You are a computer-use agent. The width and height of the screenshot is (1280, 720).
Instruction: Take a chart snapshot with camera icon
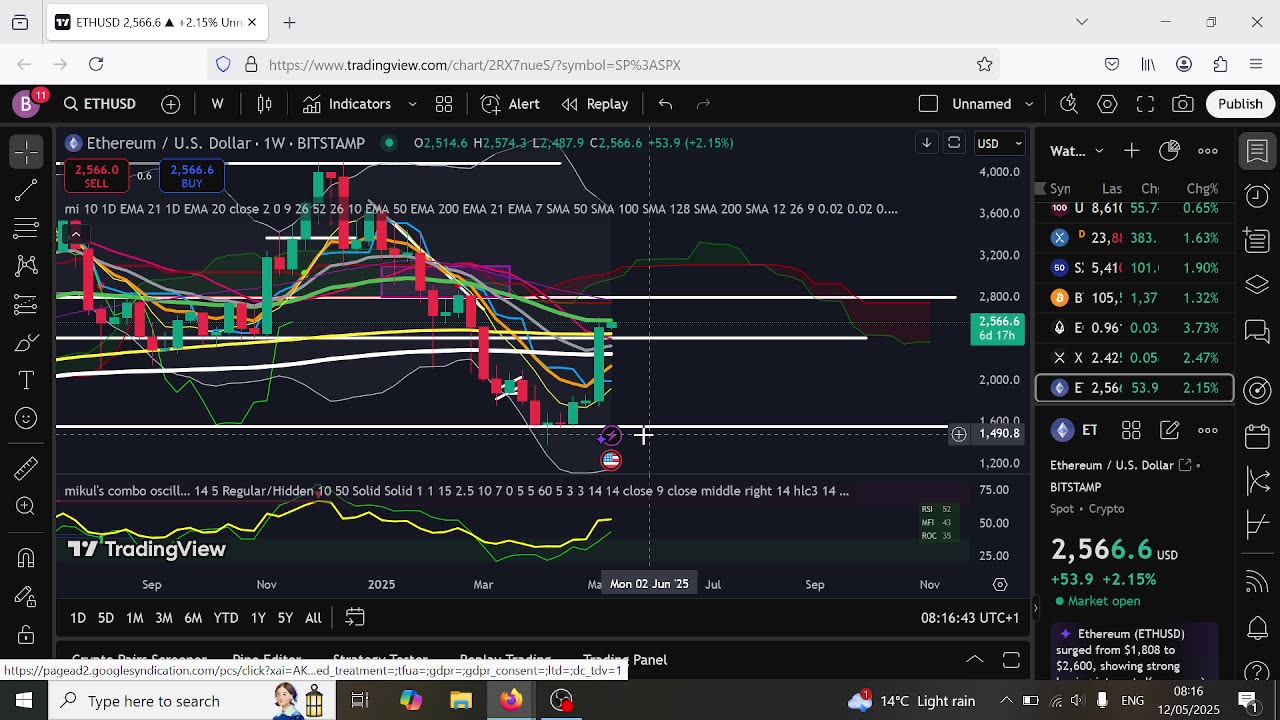click(1183, 104)
